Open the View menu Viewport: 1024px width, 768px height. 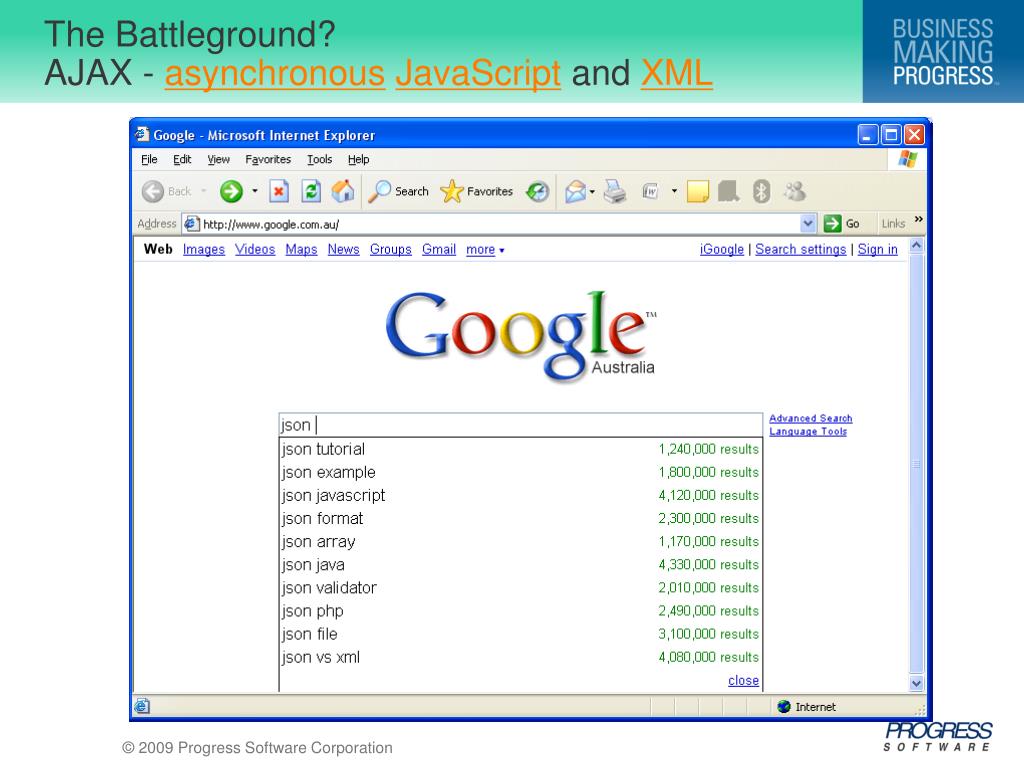click(218, 159)
